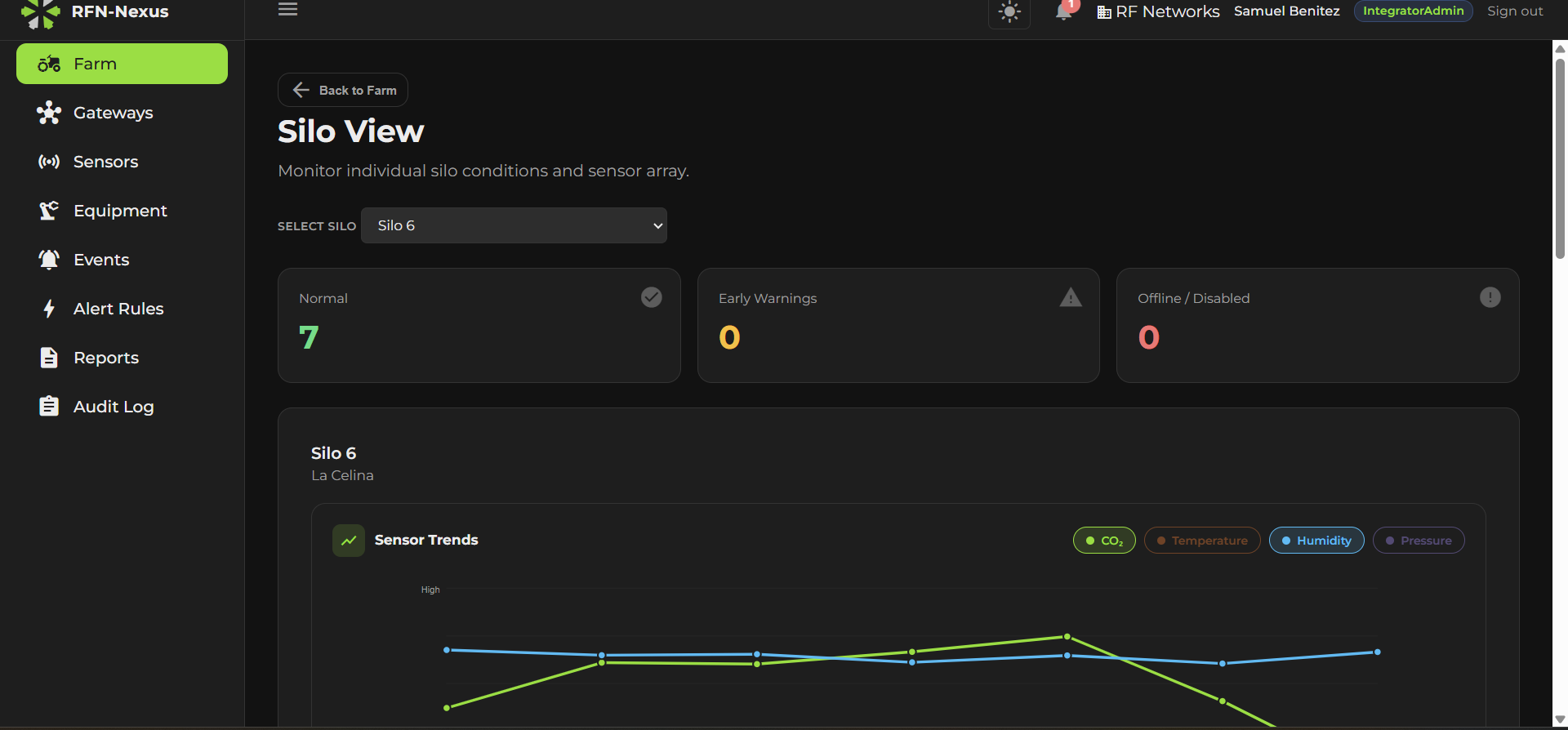The height and width of the screenshot is (730, 1568).
Task: Click the Early Warnings triangle icon
Action: point(1071,297)
